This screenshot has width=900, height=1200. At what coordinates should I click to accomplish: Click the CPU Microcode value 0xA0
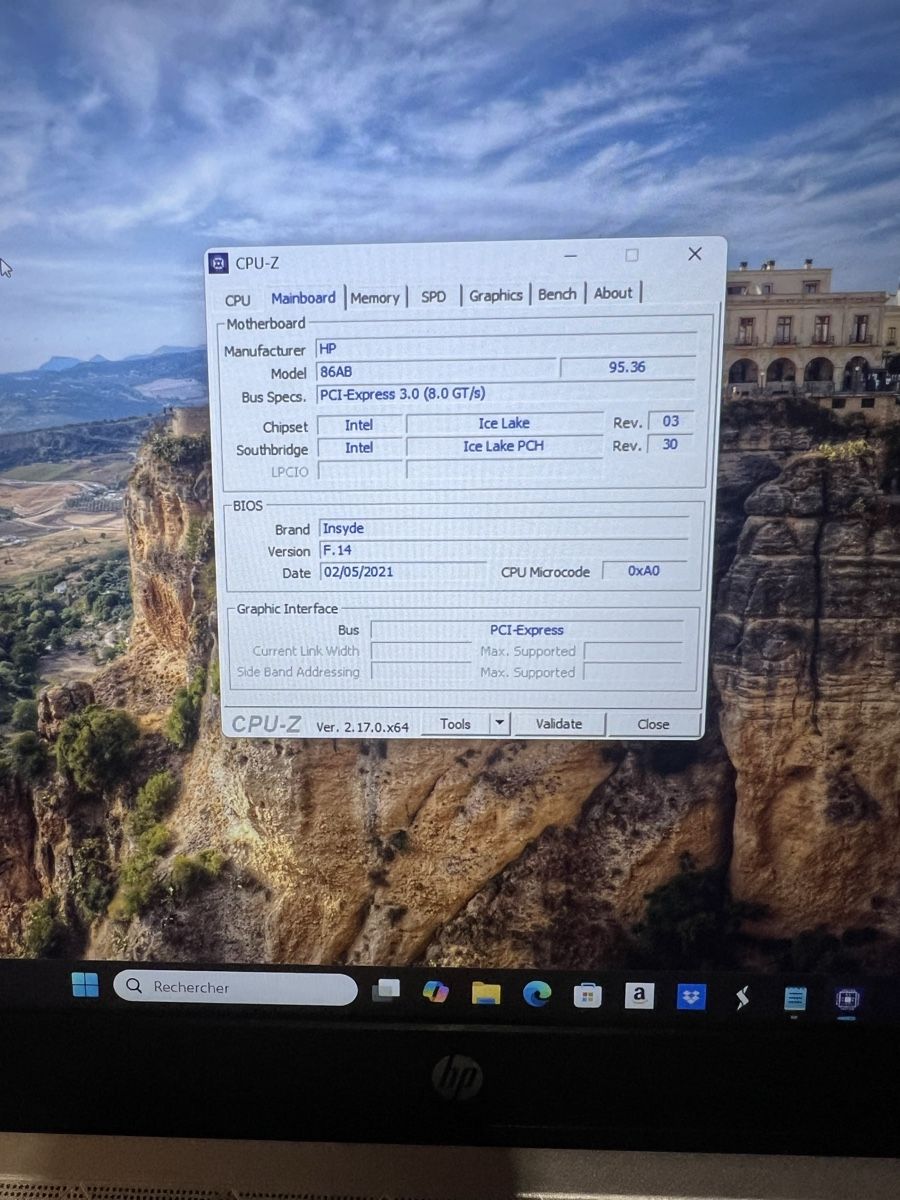644,571
